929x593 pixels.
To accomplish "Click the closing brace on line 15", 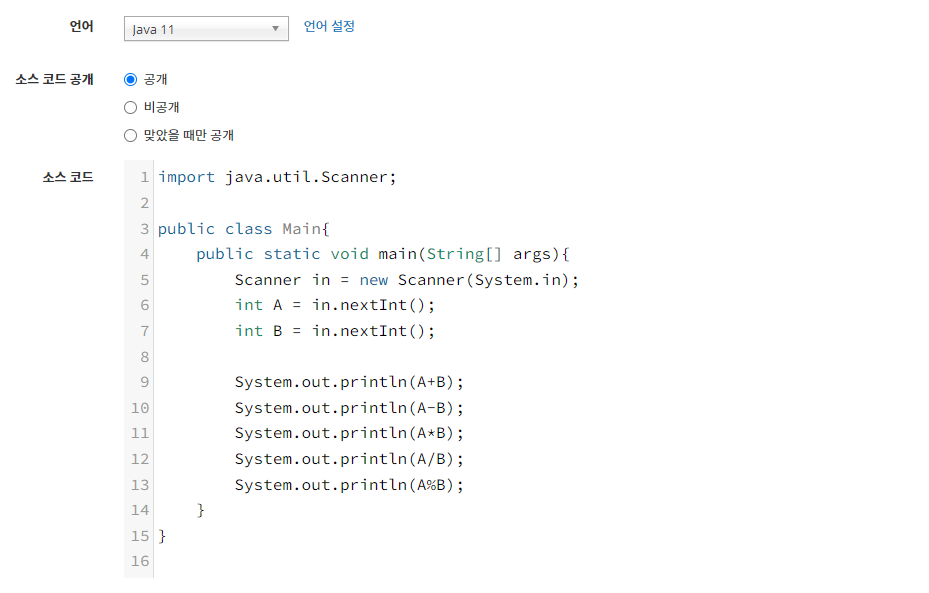I will pos(162,536).
